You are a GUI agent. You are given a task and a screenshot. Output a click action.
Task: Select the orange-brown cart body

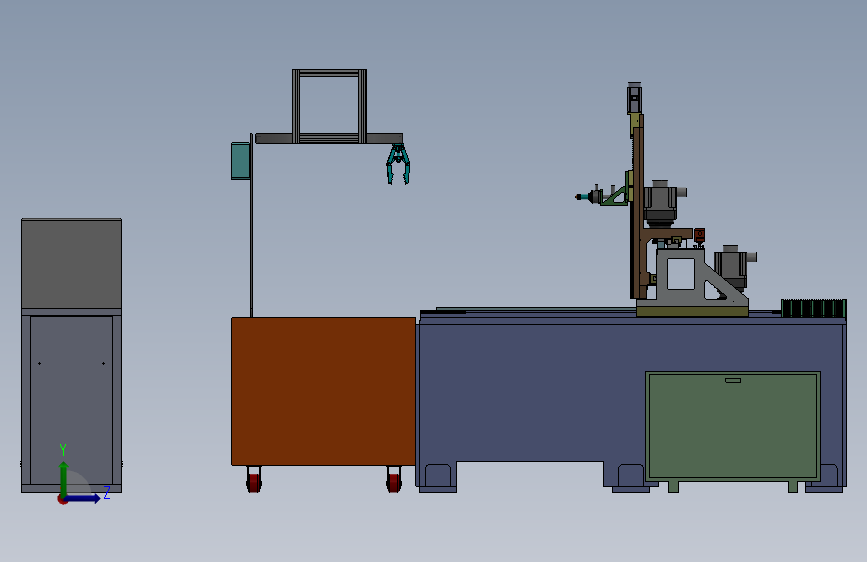(x=323, y=391)
